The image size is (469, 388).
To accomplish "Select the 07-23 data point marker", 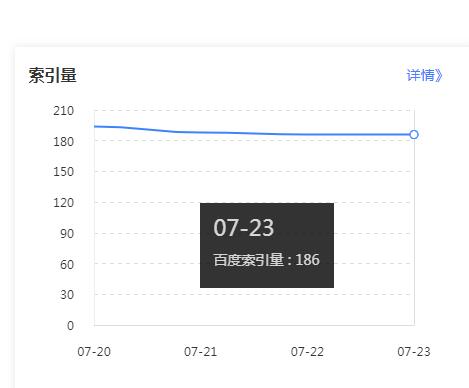I will click(x=414, y=135).
